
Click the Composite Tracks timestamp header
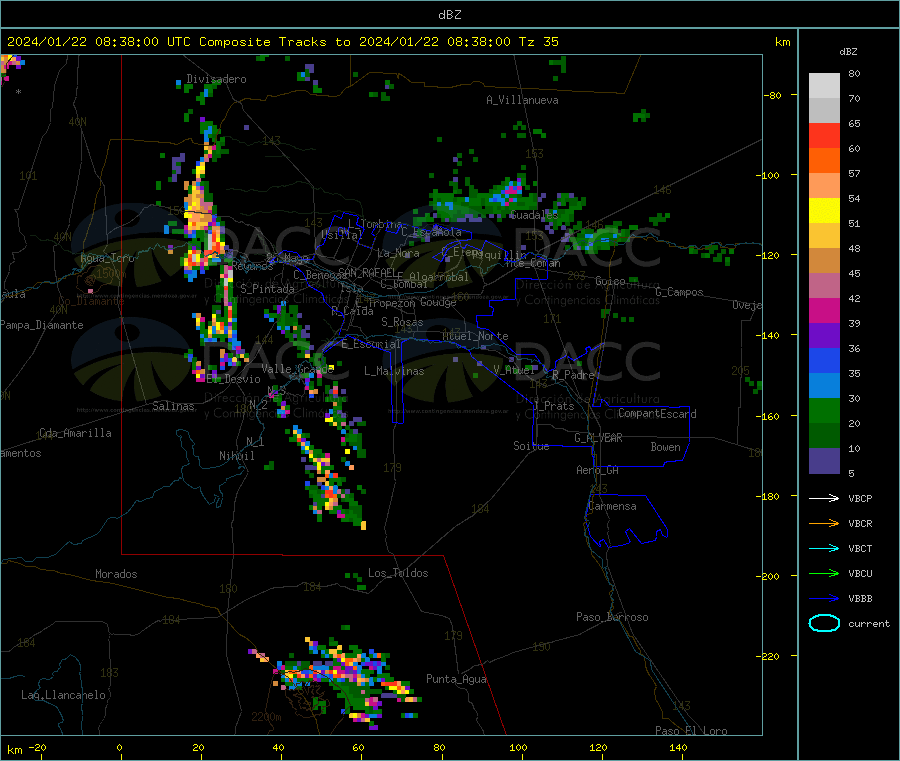[x=281, y=42]
